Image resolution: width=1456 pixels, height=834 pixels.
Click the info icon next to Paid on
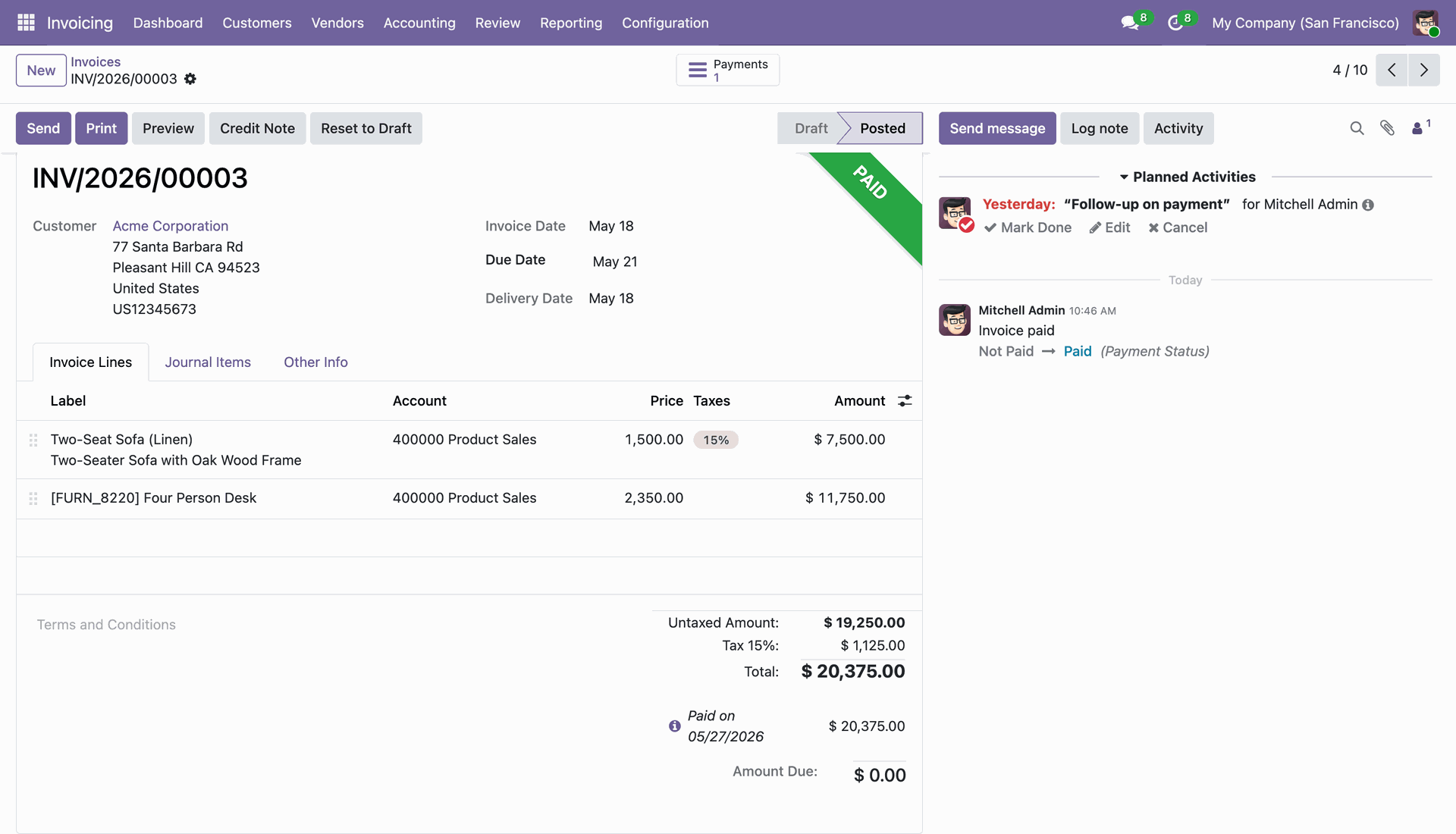[675, 726]
